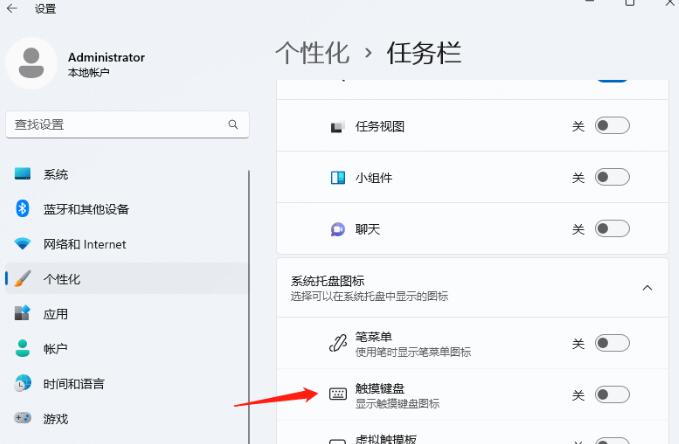The image size is (679, 444).
Task: Click the 显示触摸键盘图标 description text
Action: tap(398, 404)
